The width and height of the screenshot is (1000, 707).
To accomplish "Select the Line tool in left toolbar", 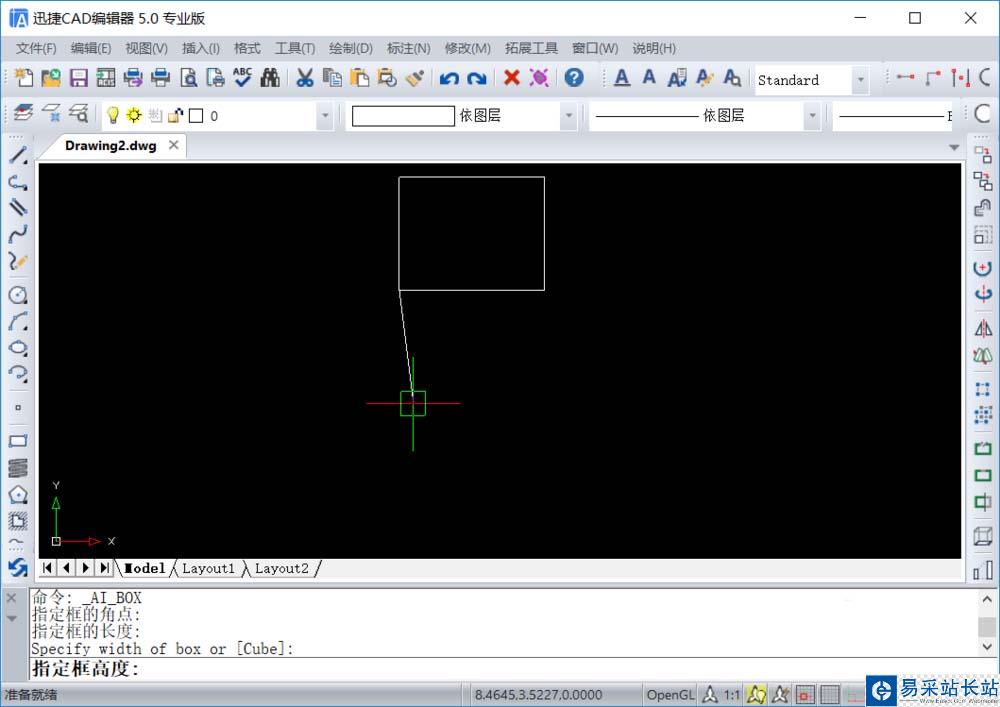I will 17,155.
